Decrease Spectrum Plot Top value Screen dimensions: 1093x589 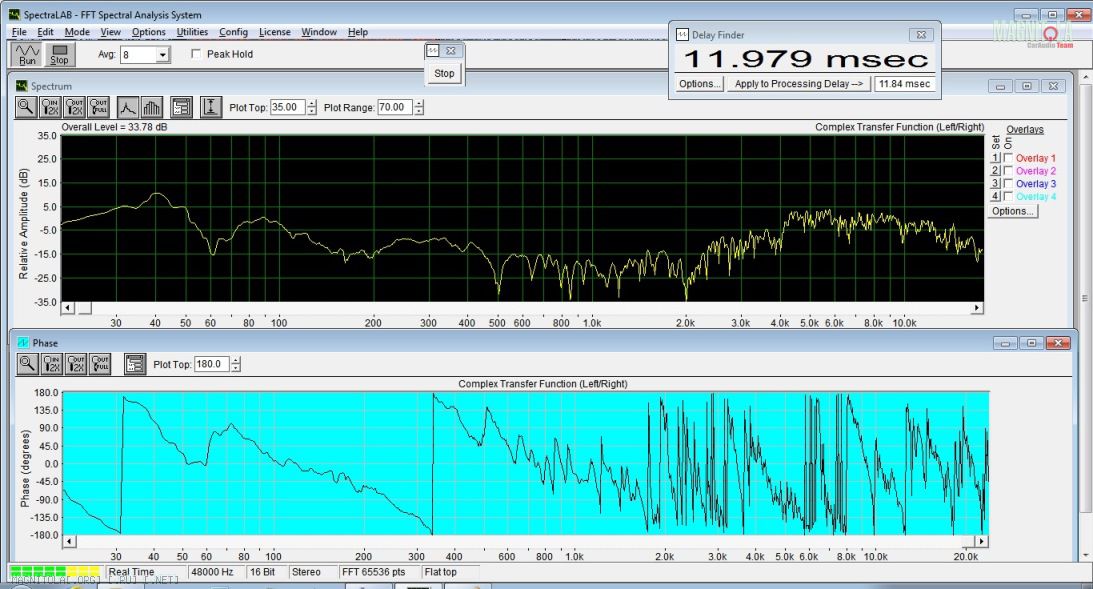(312, 111)
